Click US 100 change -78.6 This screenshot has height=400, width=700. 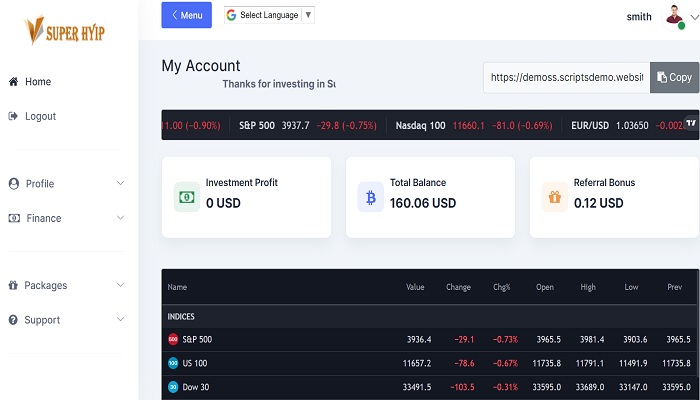coord(464,363)
